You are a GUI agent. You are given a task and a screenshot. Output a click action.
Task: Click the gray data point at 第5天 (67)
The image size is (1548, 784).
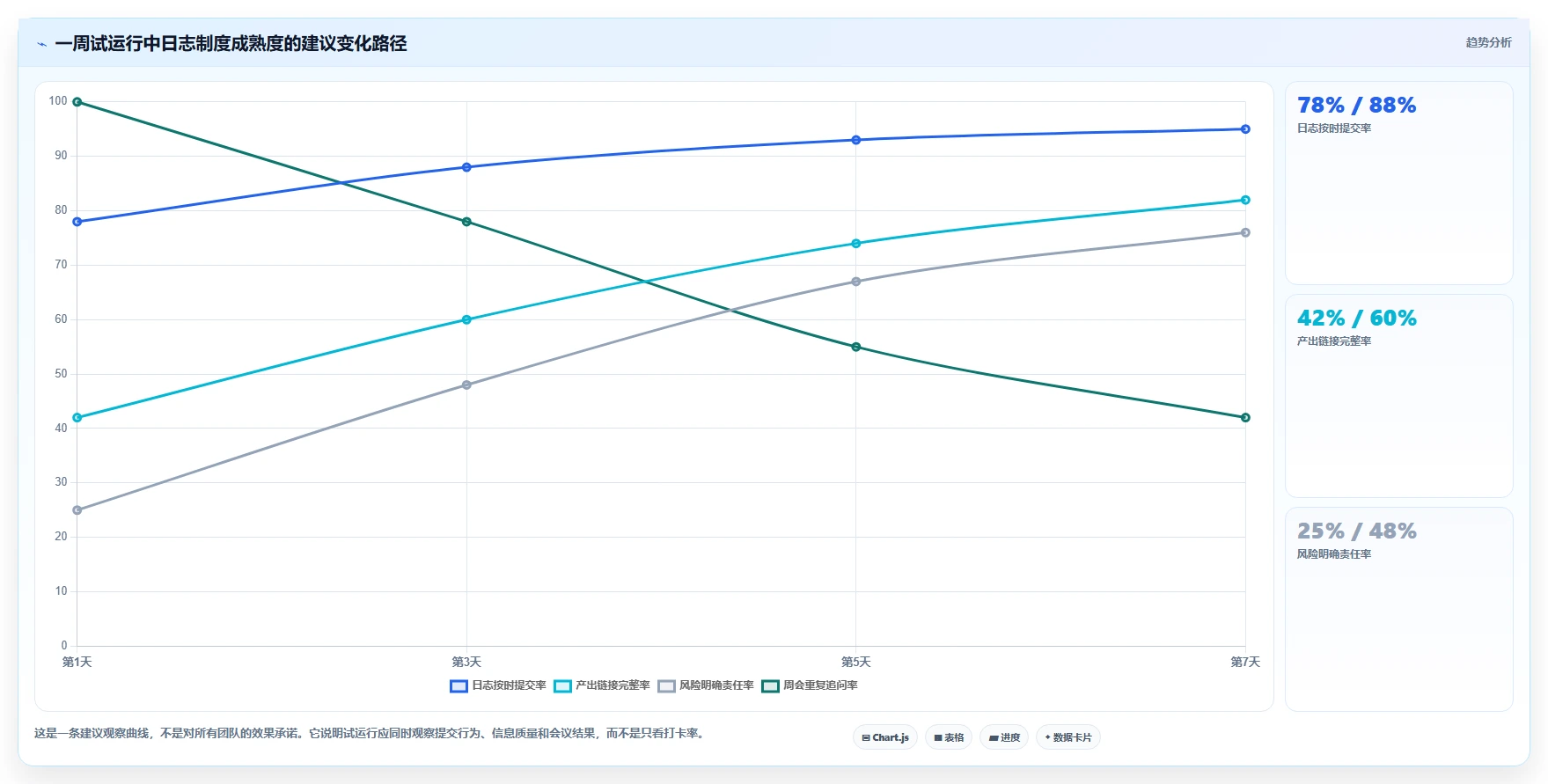pyautogui.click(x=856, y=282)
